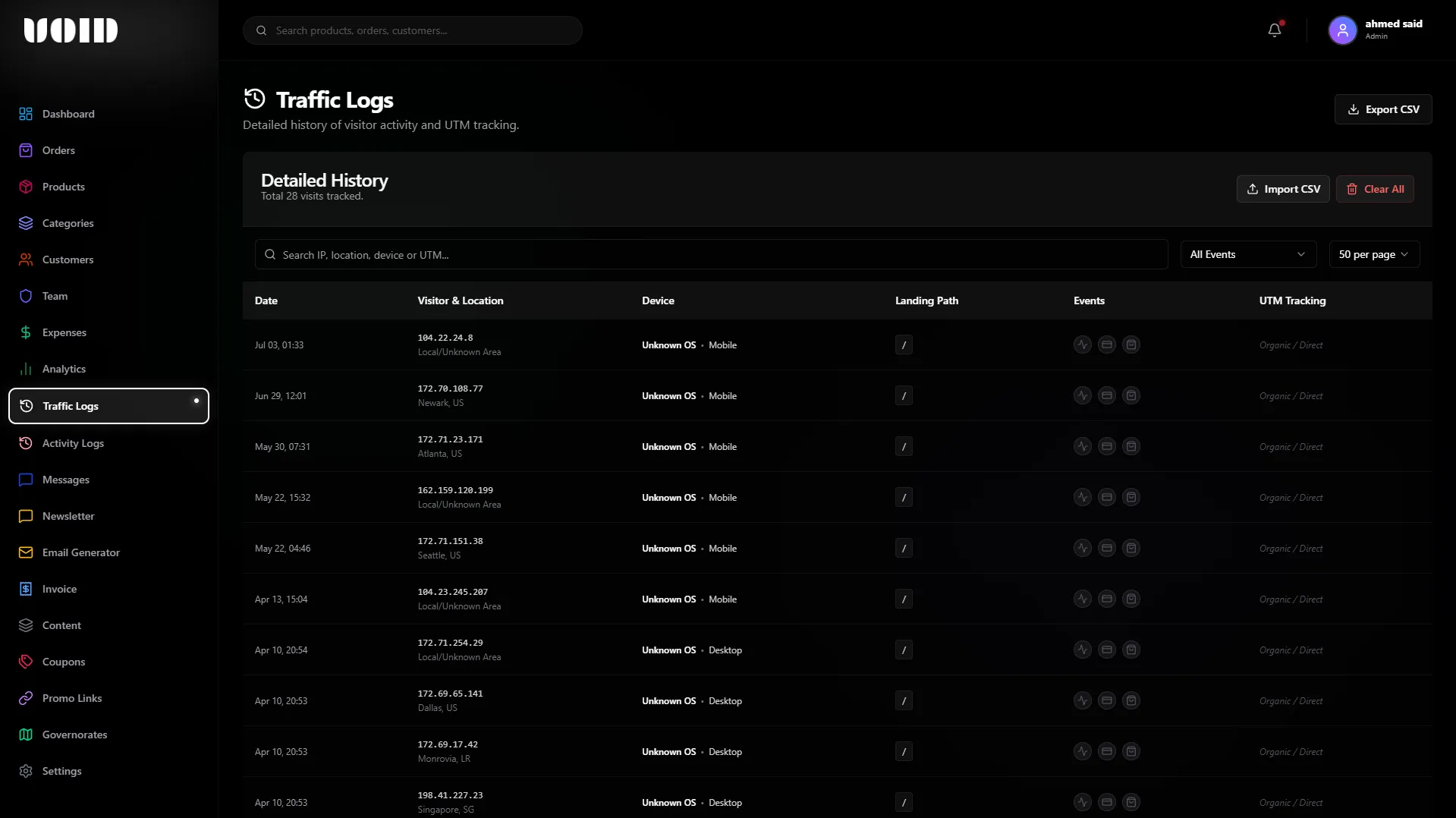Viewport: 1456px width, 818px height.
Task: Export traffic logs as CSV
Action: [1382, 109]
